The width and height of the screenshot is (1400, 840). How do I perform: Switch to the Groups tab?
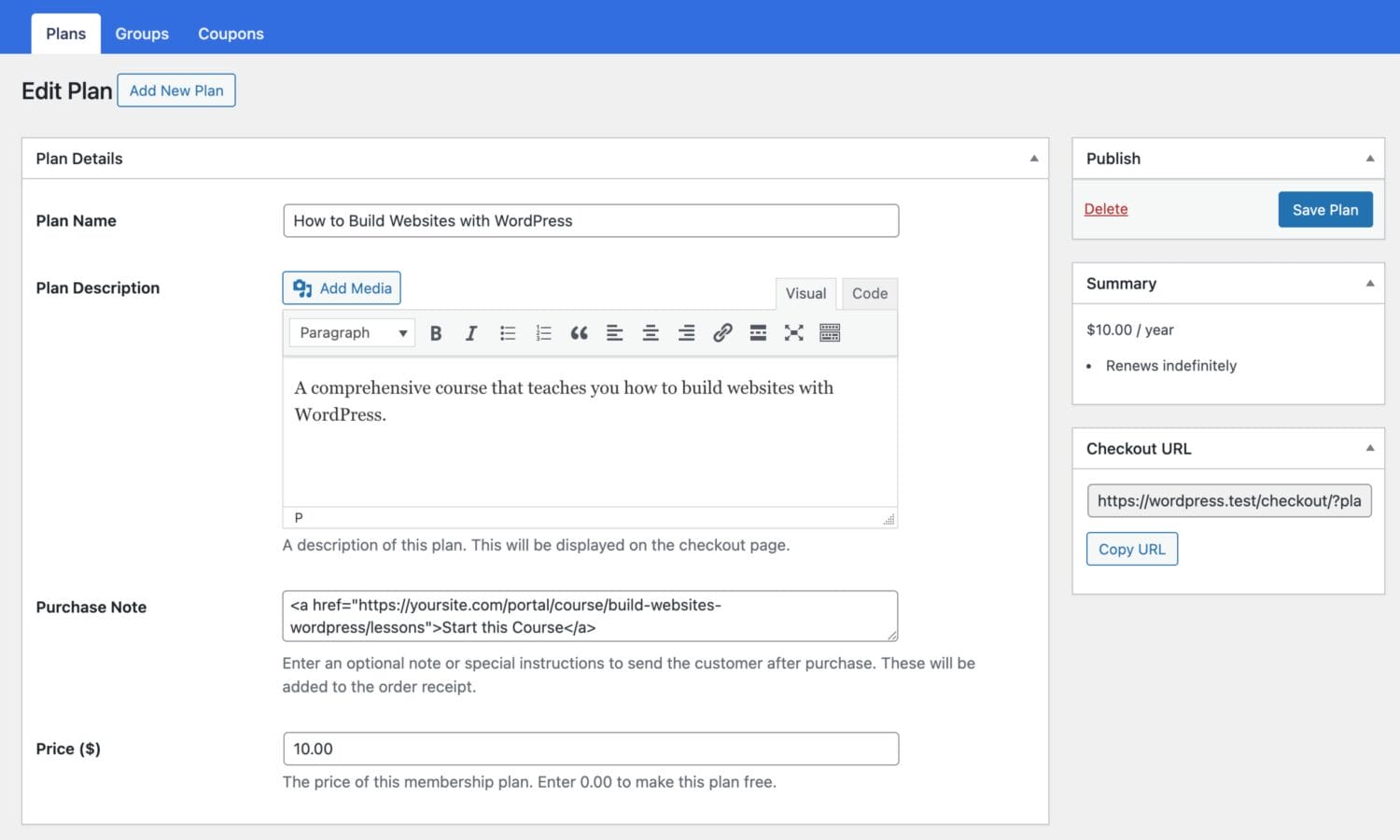click(142, 34)
